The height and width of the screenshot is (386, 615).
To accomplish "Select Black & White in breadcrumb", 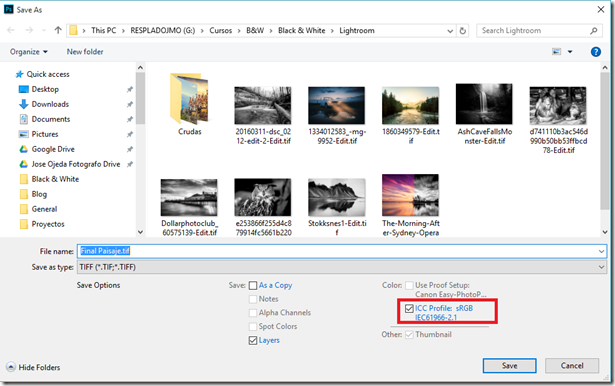I will pyautogui.click(x=302, y=30).
